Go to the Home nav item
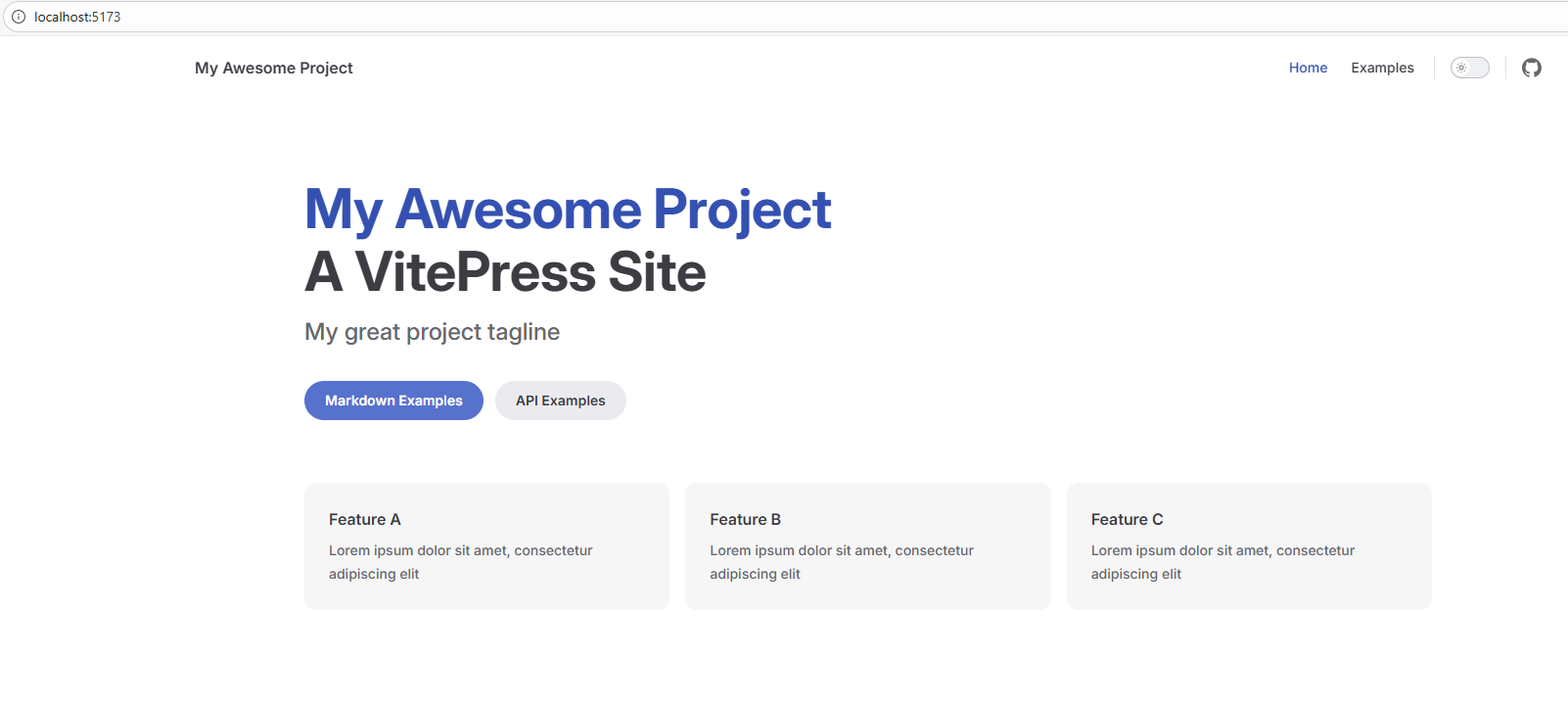 [x=1308, y=68]
